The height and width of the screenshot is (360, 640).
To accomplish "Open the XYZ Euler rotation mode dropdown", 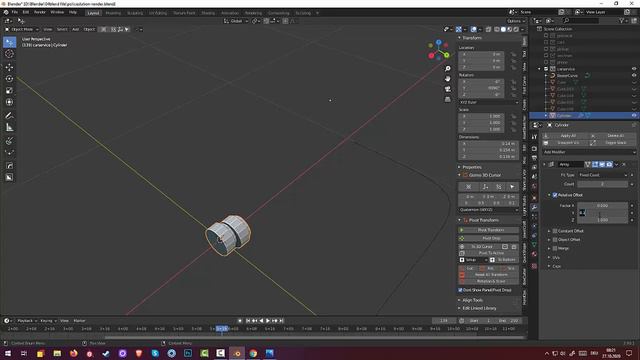I will (x=489, y=102).
